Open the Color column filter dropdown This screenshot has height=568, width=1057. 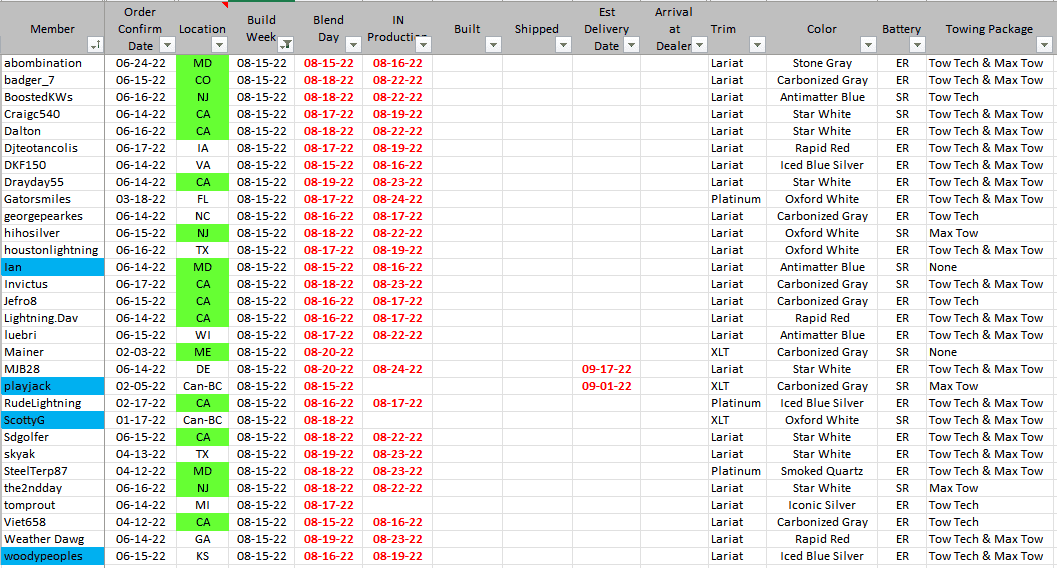pos(867,45)
